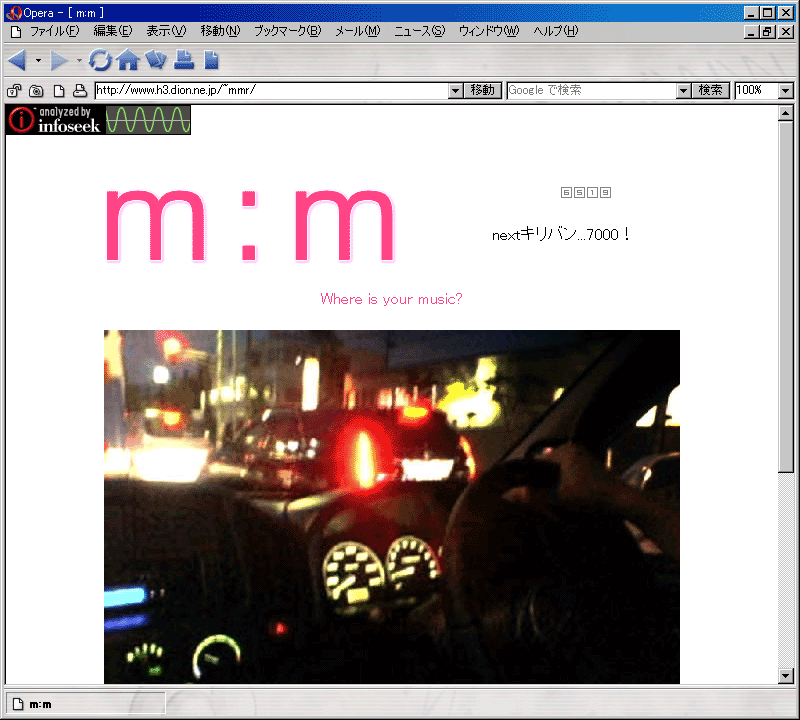Select the m:m page tab in the page bar
This screenshot has width=800, height=720.
click(86, 704)
